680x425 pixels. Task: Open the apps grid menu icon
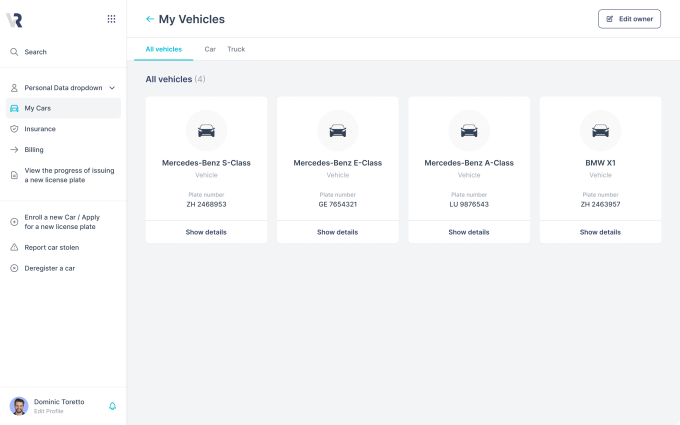pos(111,19)
